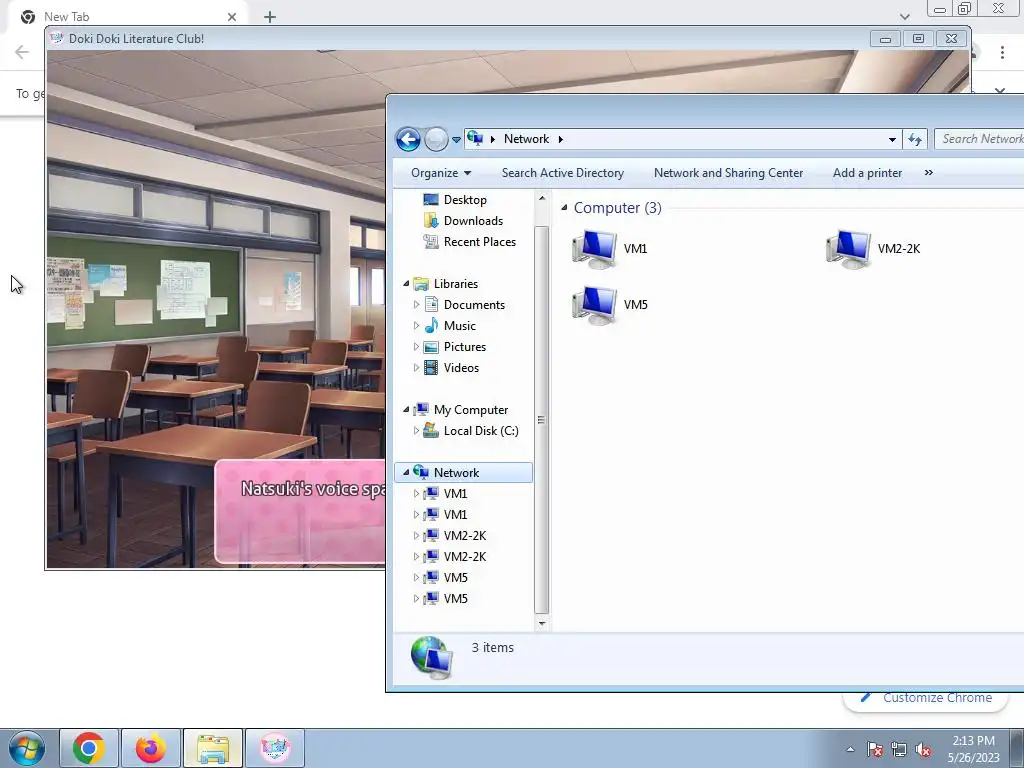
Task: Click Add a printer
Action: click(867, 173)
